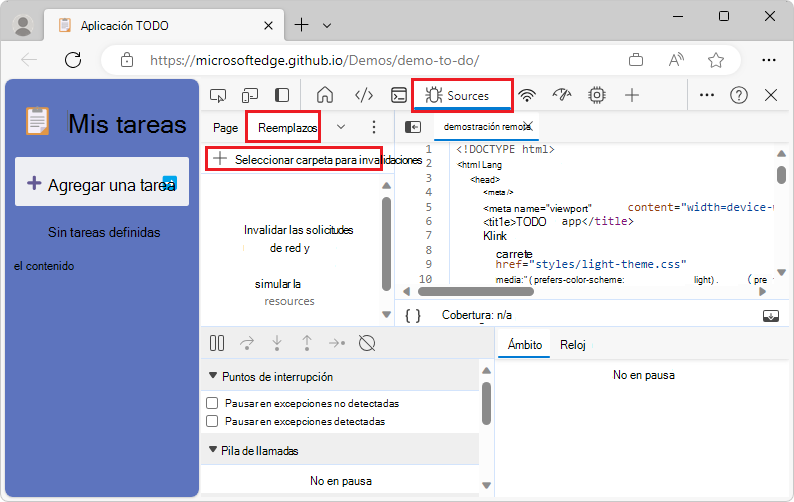Enable Pausar en excepciones detectadas checkbox
This screenshot has height=502, width=794.
coord(212,422)
